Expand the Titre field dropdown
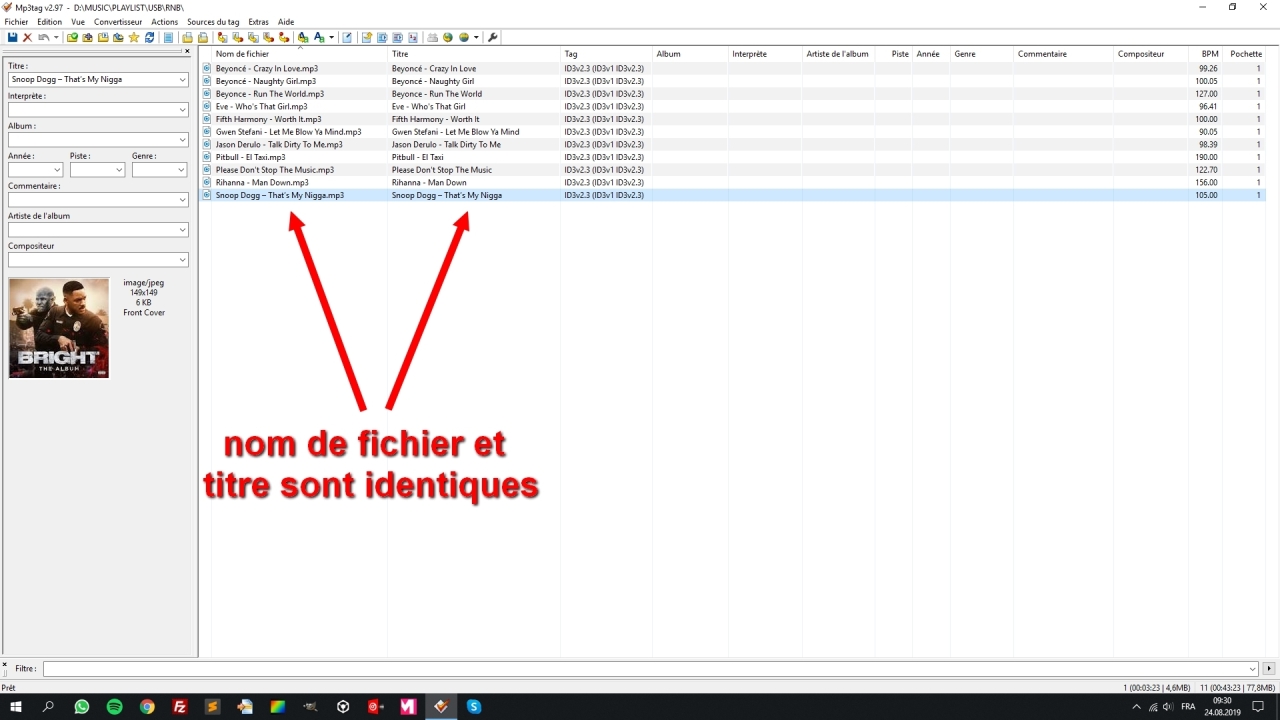Image resolution: width=1280 pixels, height=720 pixels. click(x=182, y=80)
